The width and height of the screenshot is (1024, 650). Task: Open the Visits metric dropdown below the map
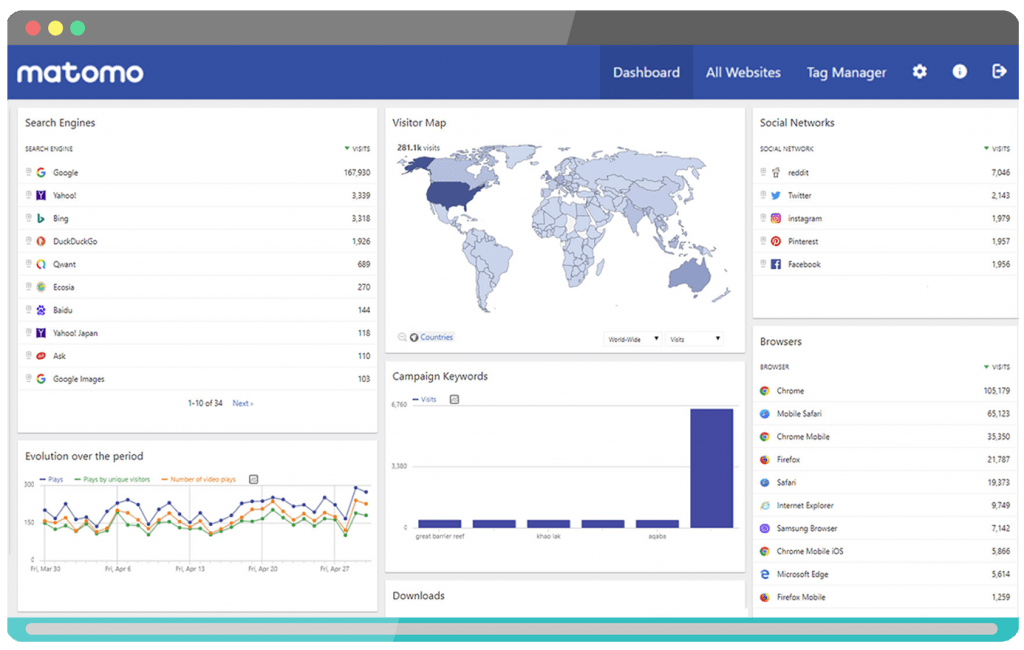tap(692, 338)
